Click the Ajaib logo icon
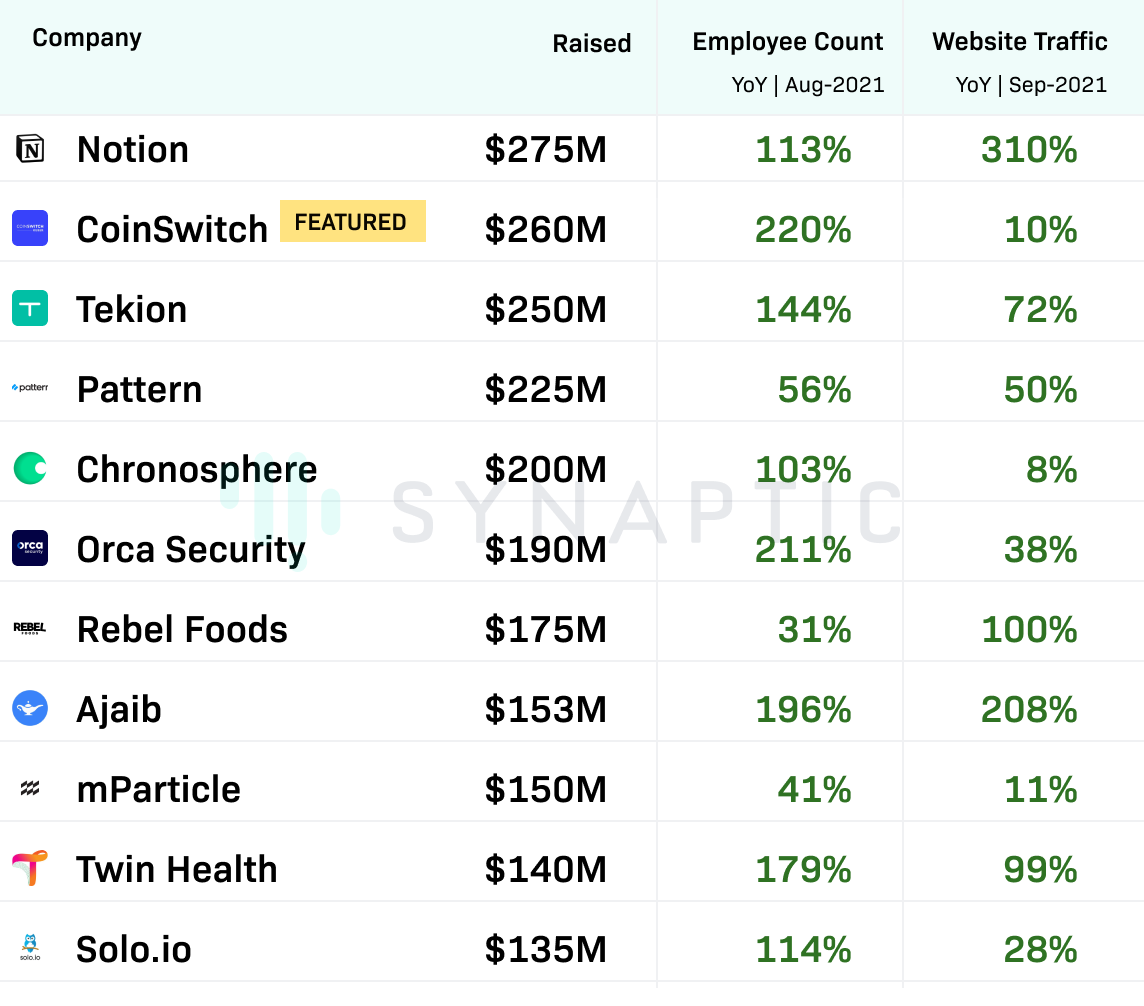The width and height of the screenshot is (1144, 1006). [x=30, y=708]
